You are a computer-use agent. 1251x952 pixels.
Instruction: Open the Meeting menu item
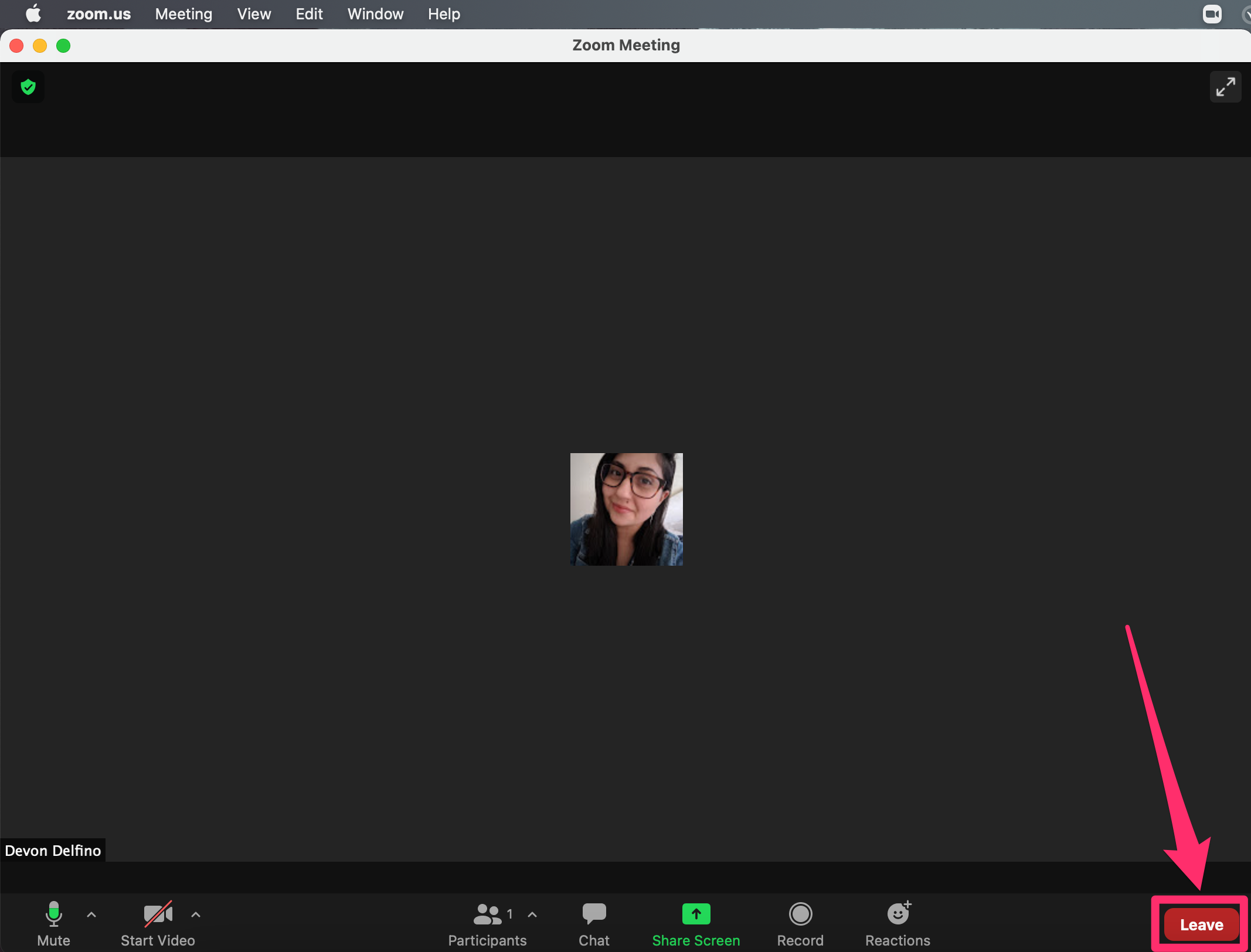pos(184,14)
